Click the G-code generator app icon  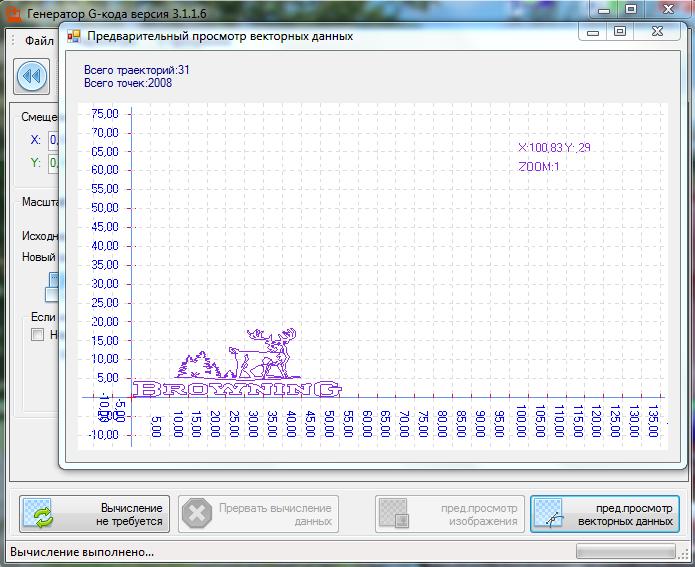pos(14,14)
